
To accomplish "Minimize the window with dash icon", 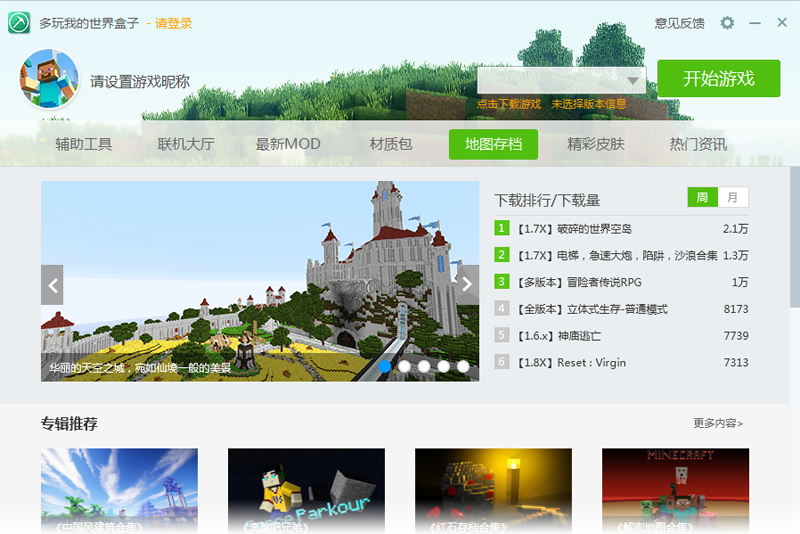I will pos(755,23).
